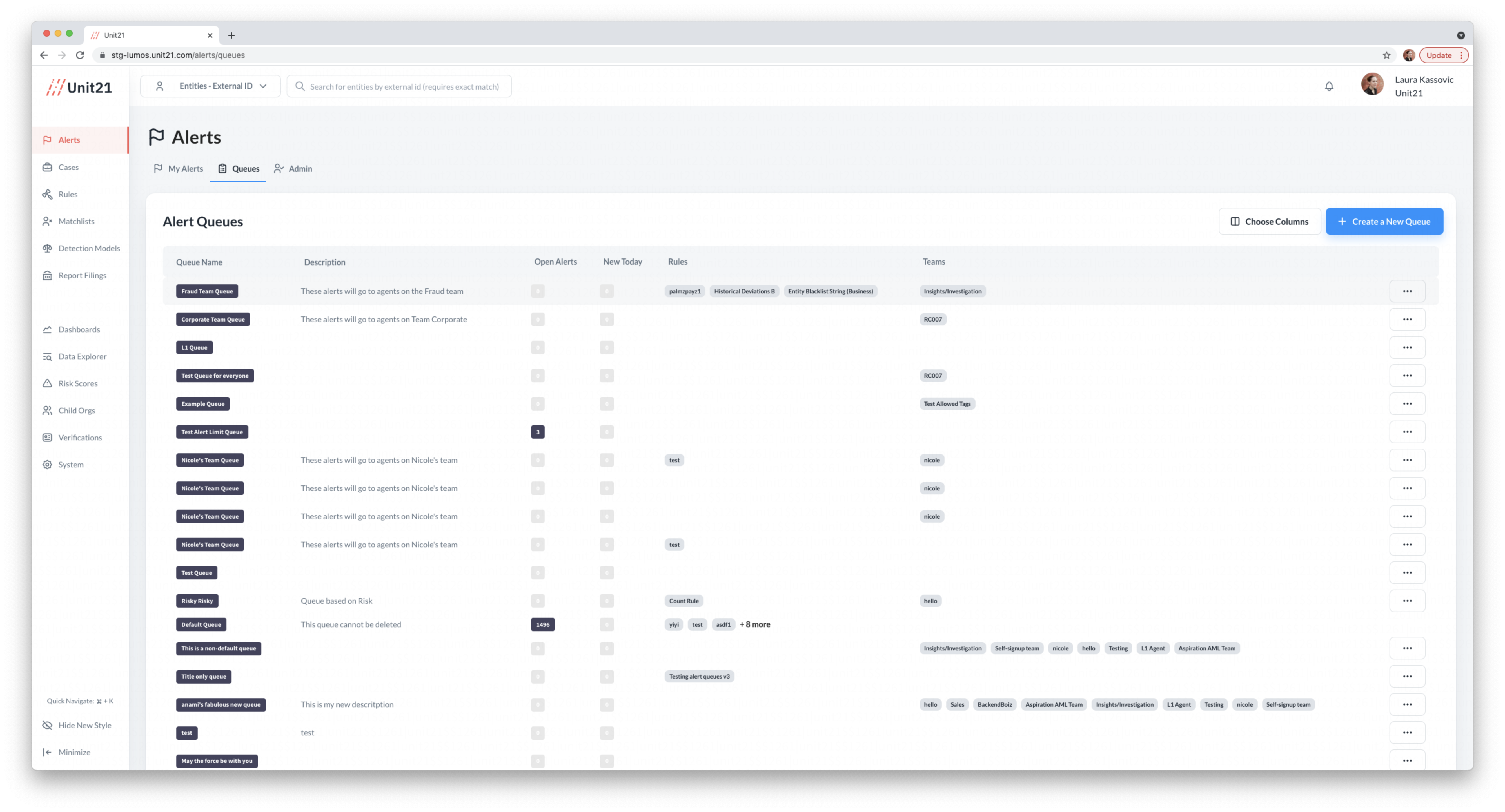
Task: Click the Queue Name column header
Action: [199, 262]
